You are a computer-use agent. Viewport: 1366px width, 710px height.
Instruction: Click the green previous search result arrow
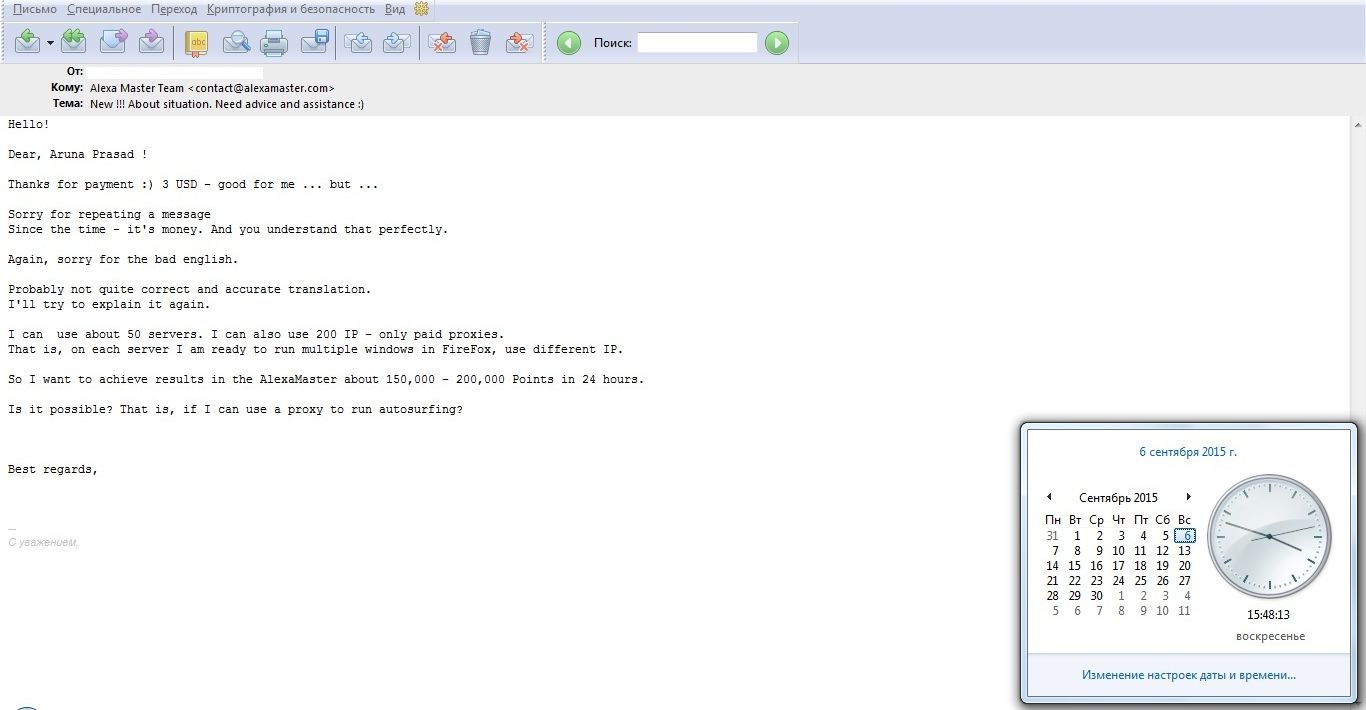coord(568,43)
